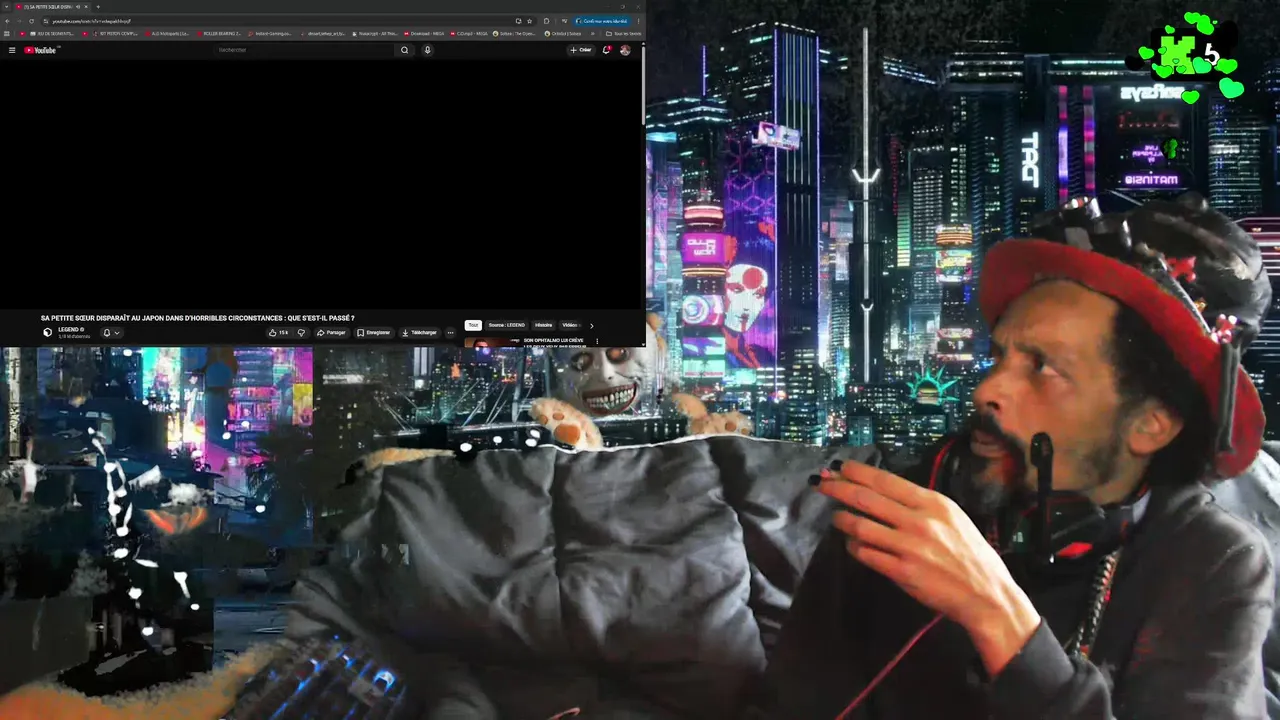Like the video with thumbs up

(279, 333)
